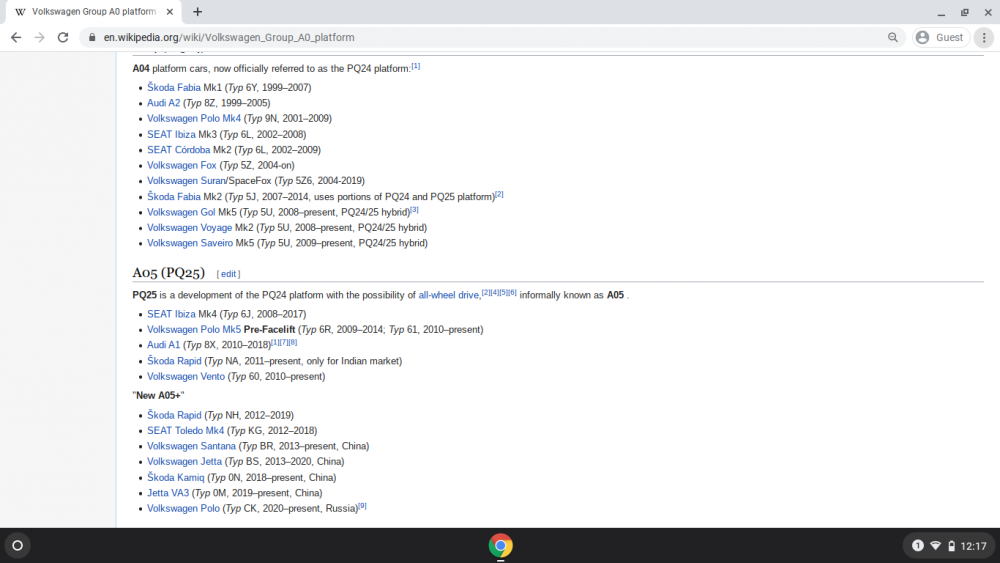Open Wi-Fi status icon in system tray
This screenshot has height=563, width=1000.
[936, 546]
